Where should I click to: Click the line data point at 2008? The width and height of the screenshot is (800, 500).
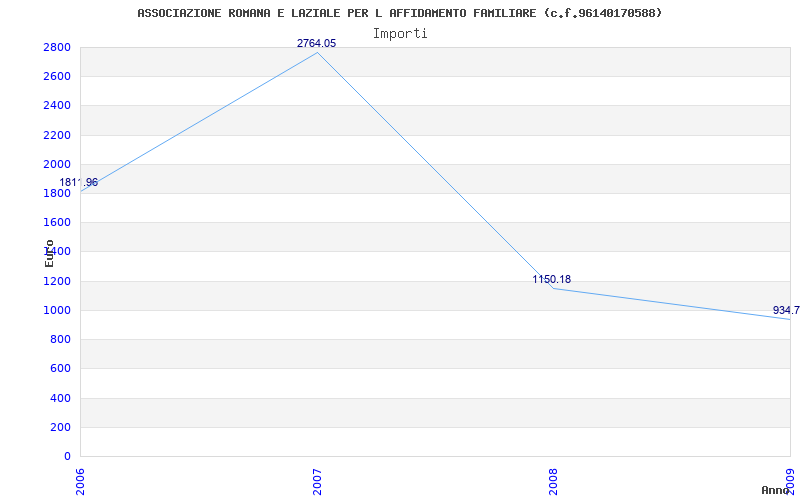click(554, 288)
